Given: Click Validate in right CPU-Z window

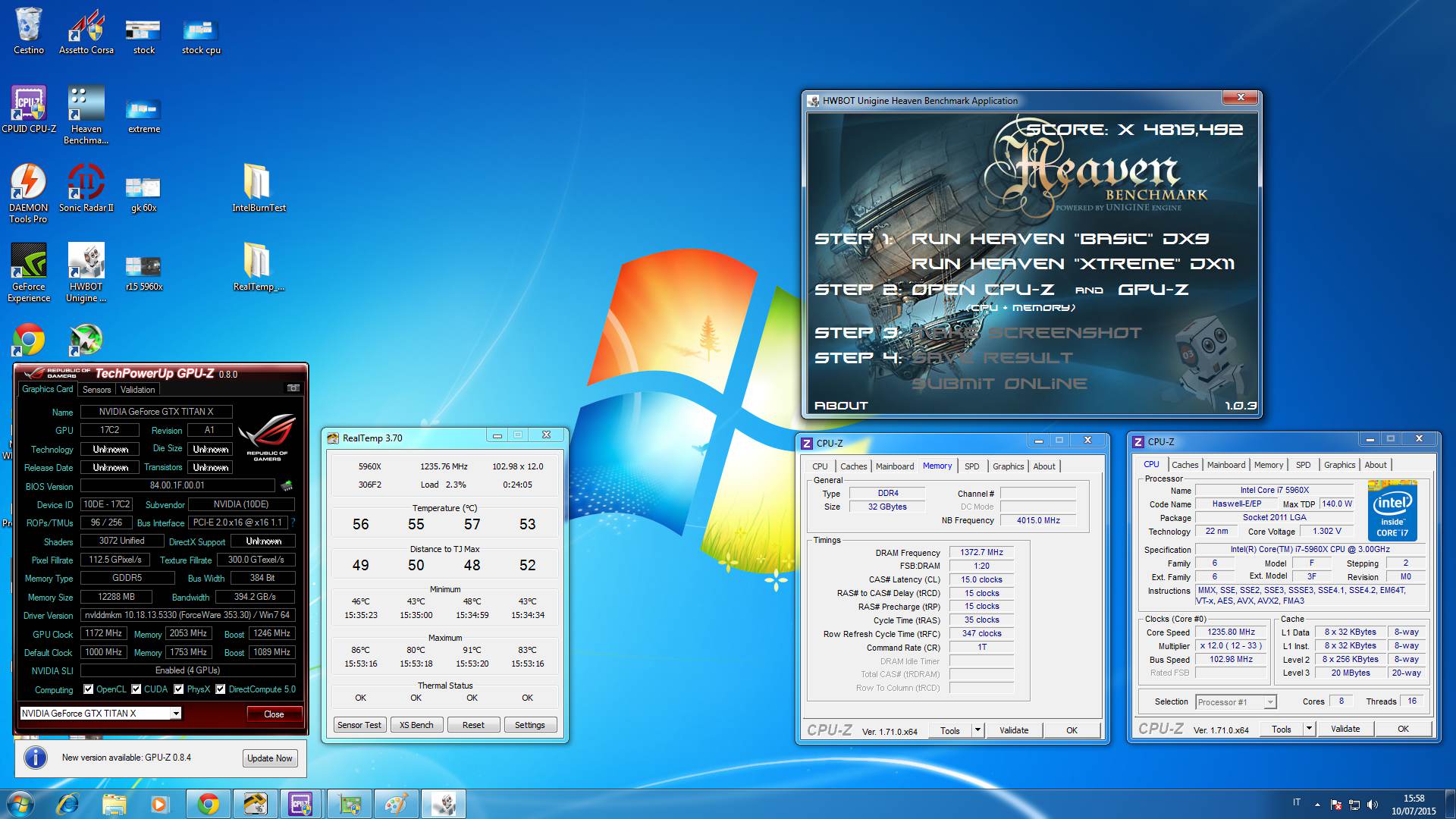Looking at the screenshot, I should point(1345,729).
